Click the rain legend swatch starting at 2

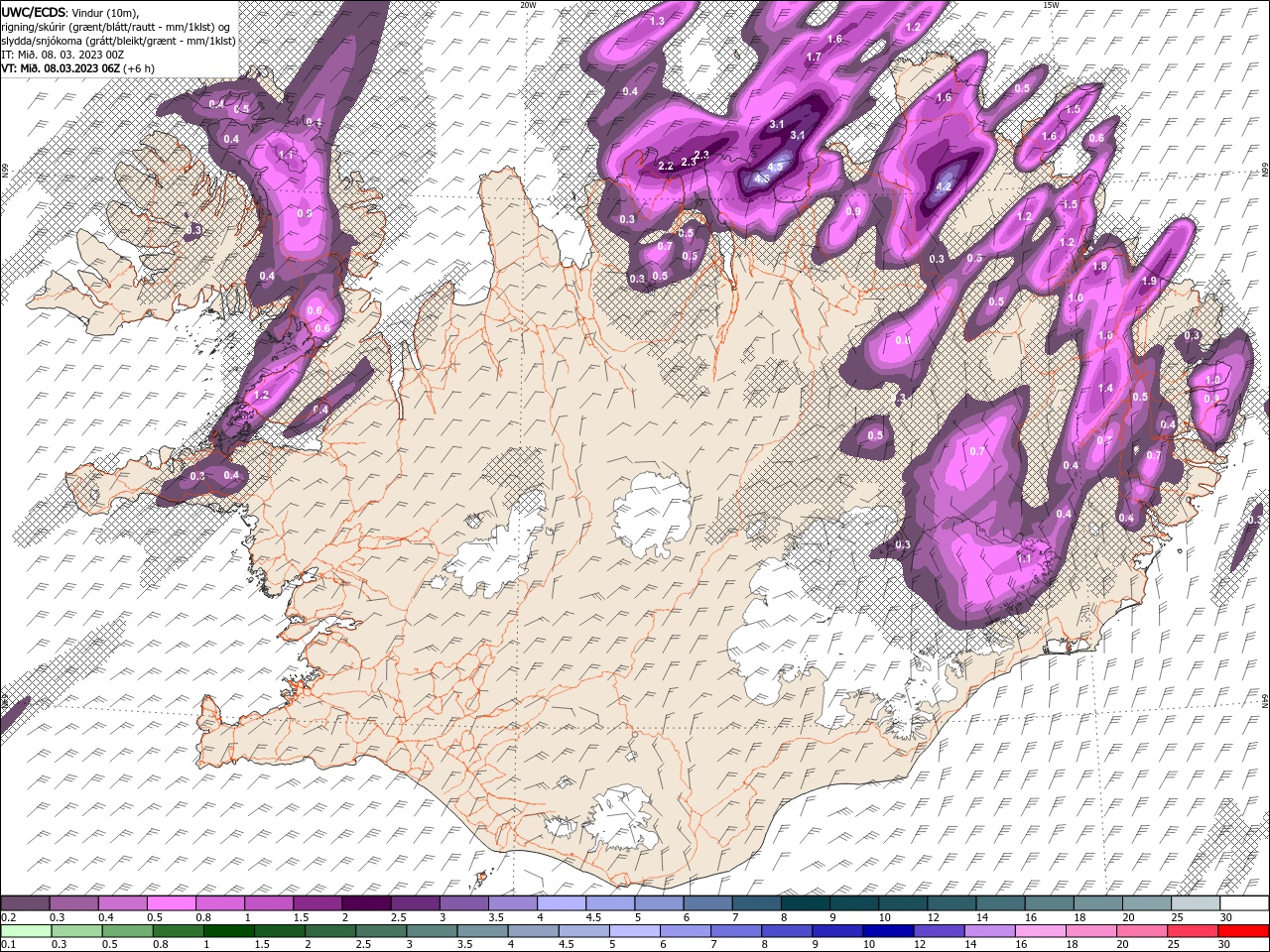coord(330,931)
